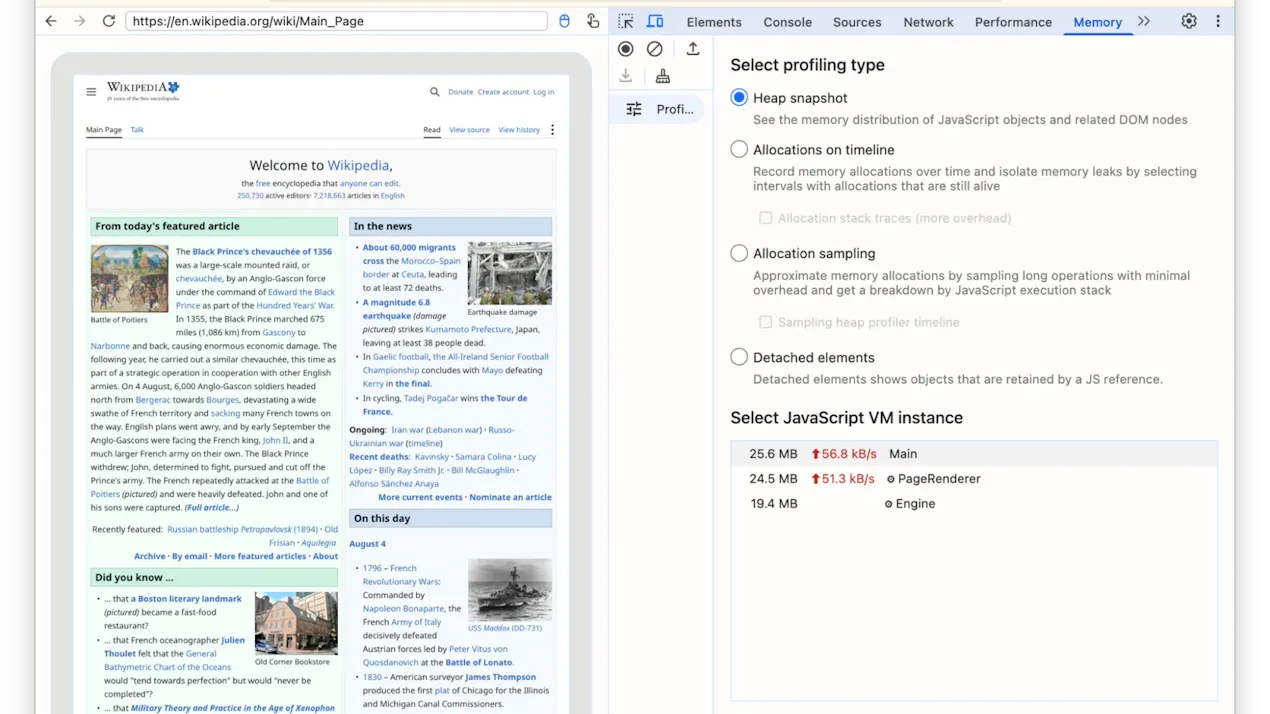Click the Wikipedia search magnifier icon

(x=434, y=92)
